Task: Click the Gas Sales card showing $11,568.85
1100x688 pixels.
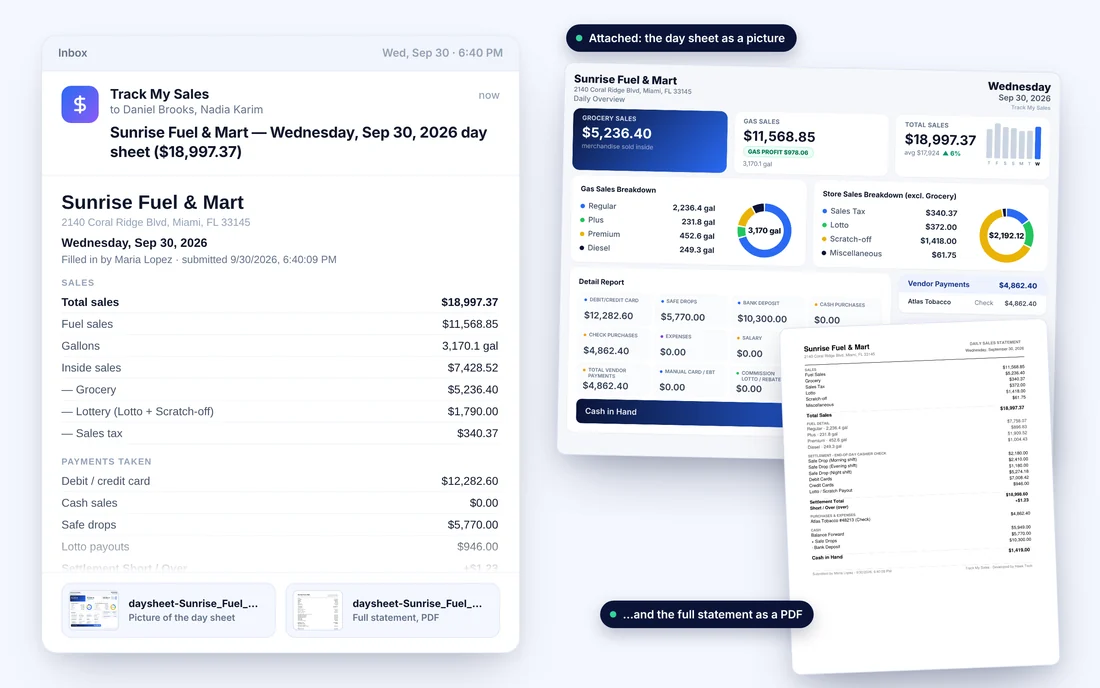Action: coord(810,143)
